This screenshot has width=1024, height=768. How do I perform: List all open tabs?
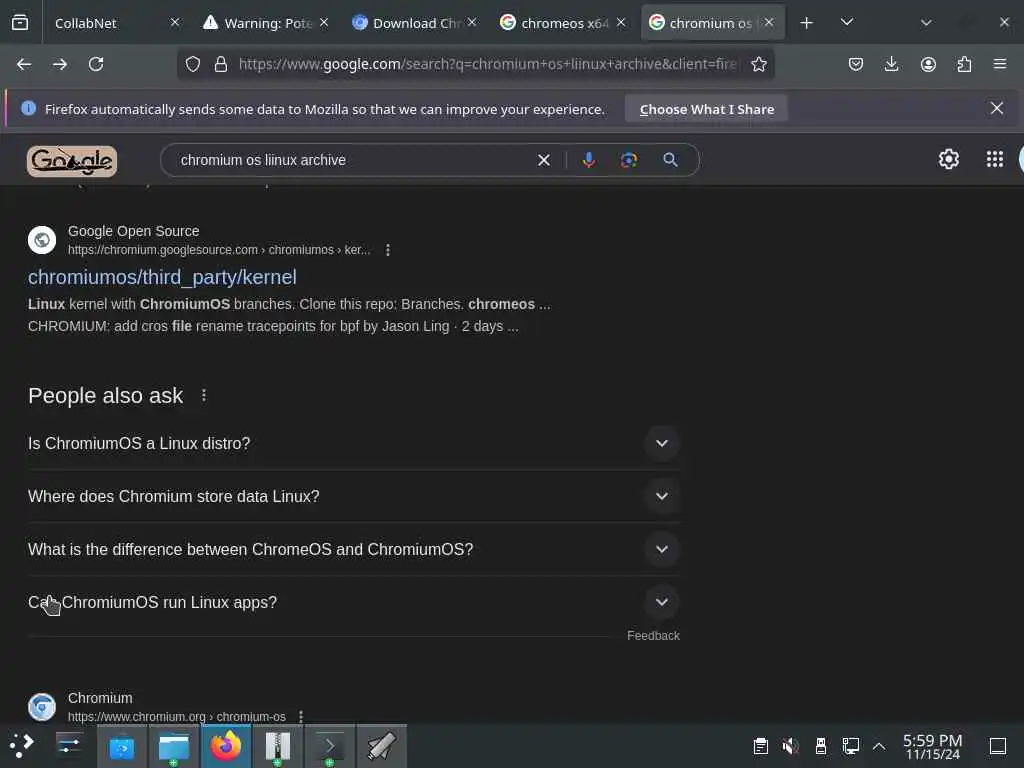[846, 23]
